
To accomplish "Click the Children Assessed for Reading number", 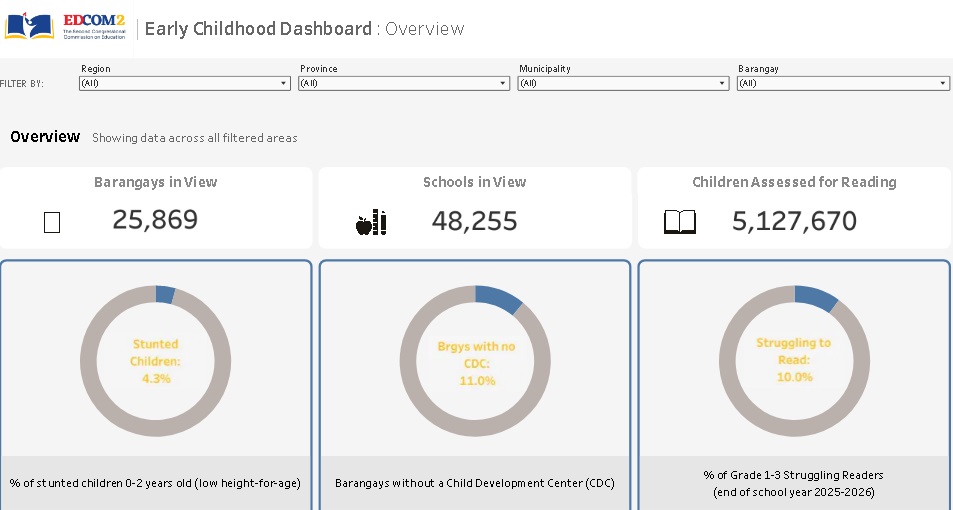I will (794, 221).
